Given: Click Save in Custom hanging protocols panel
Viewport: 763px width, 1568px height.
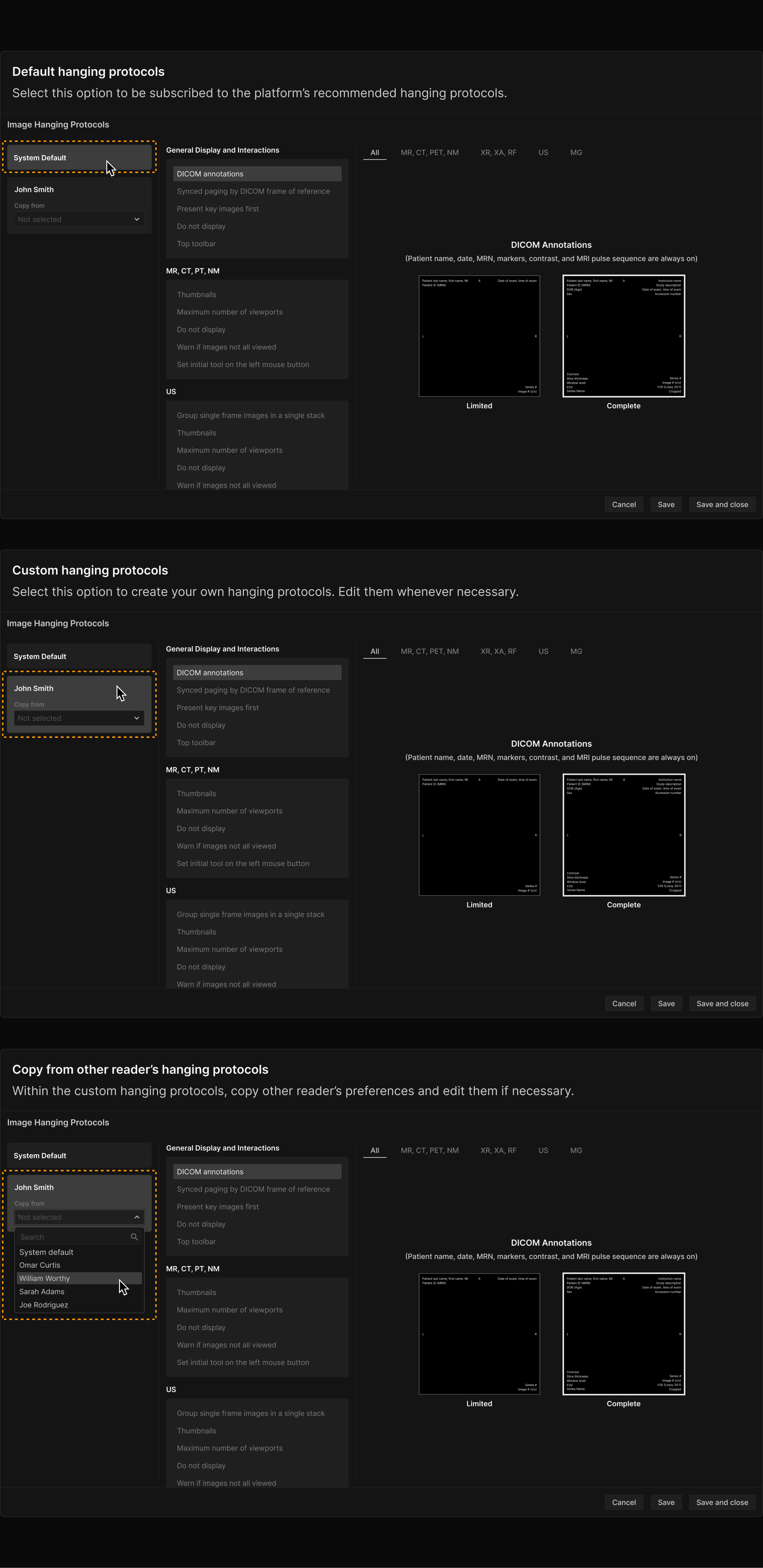Looking at the screenshot, I should tap(666, 1004).
